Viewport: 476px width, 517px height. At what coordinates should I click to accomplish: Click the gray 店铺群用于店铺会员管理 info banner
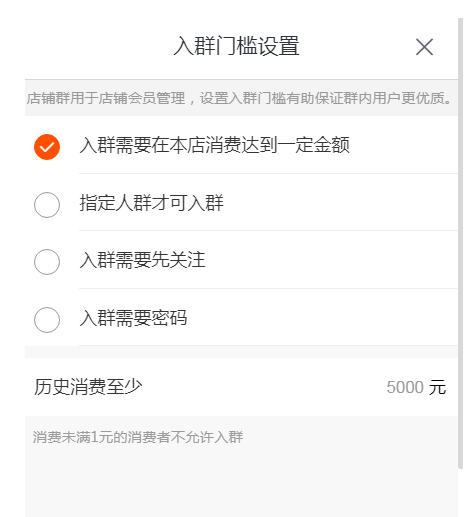pyautogui.click(x=241, y=98)
